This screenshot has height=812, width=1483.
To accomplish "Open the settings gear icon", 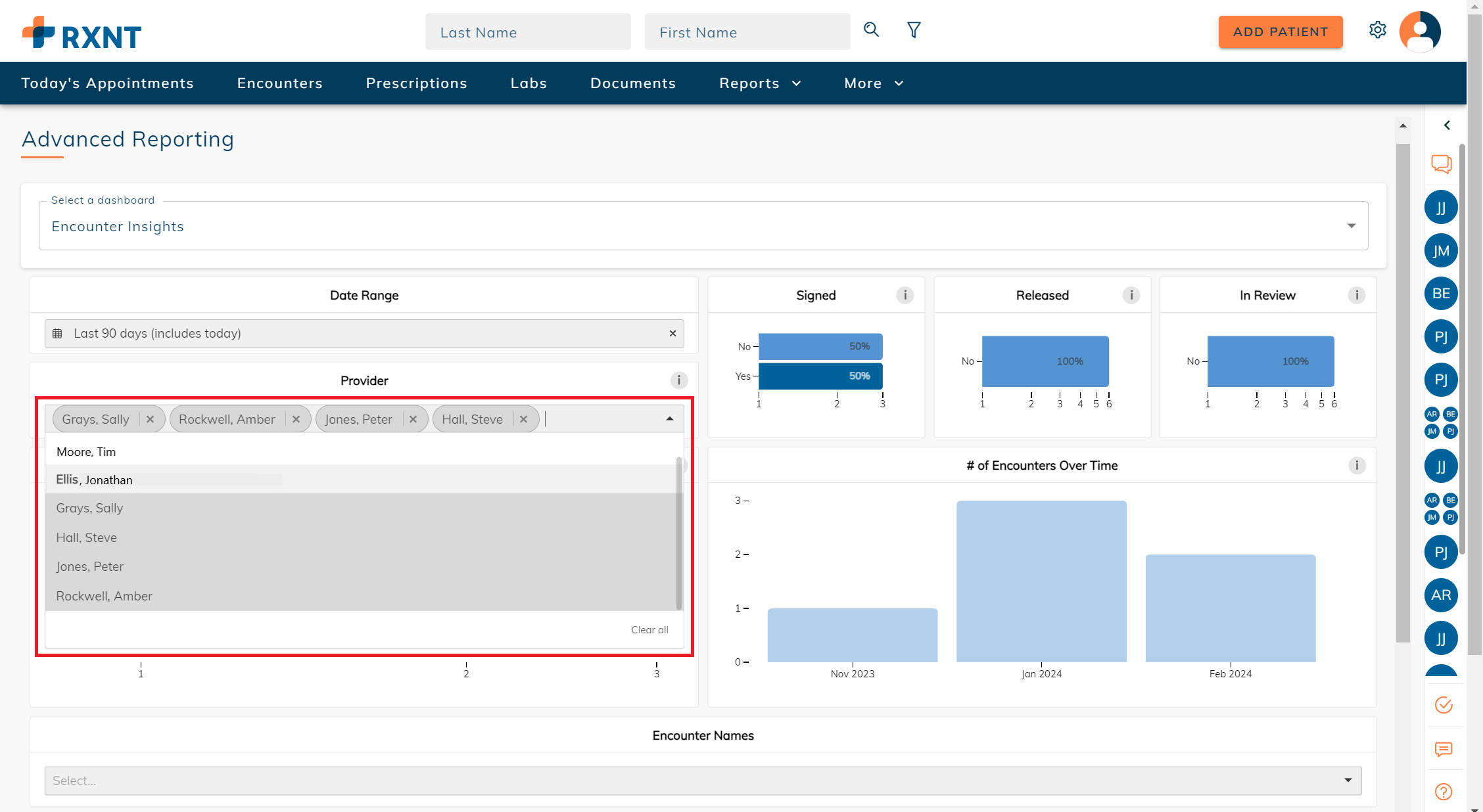I will (1378, 30).
